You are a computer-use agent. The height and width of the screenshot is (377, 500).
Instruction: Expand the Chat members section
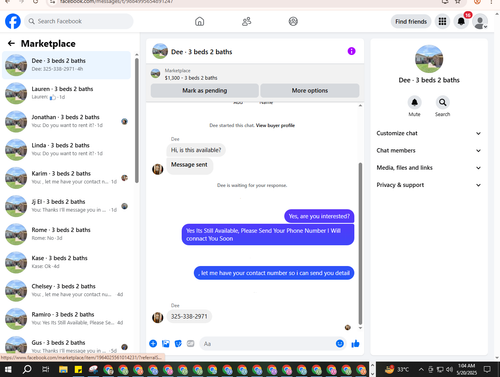pyautogui.click(x=429, y=151)
